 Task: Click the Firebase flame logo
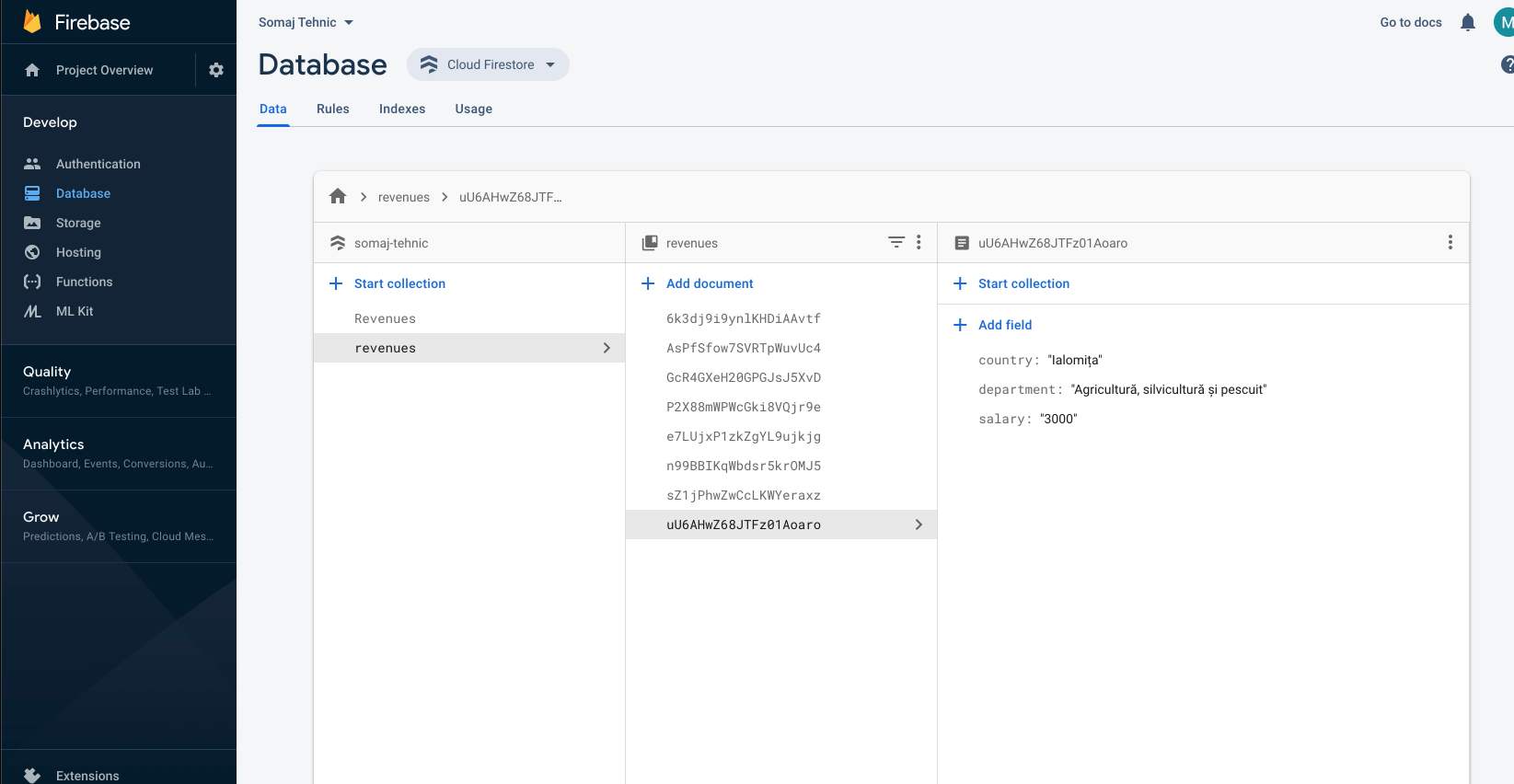pyautogui.click(x=32, y=21)
